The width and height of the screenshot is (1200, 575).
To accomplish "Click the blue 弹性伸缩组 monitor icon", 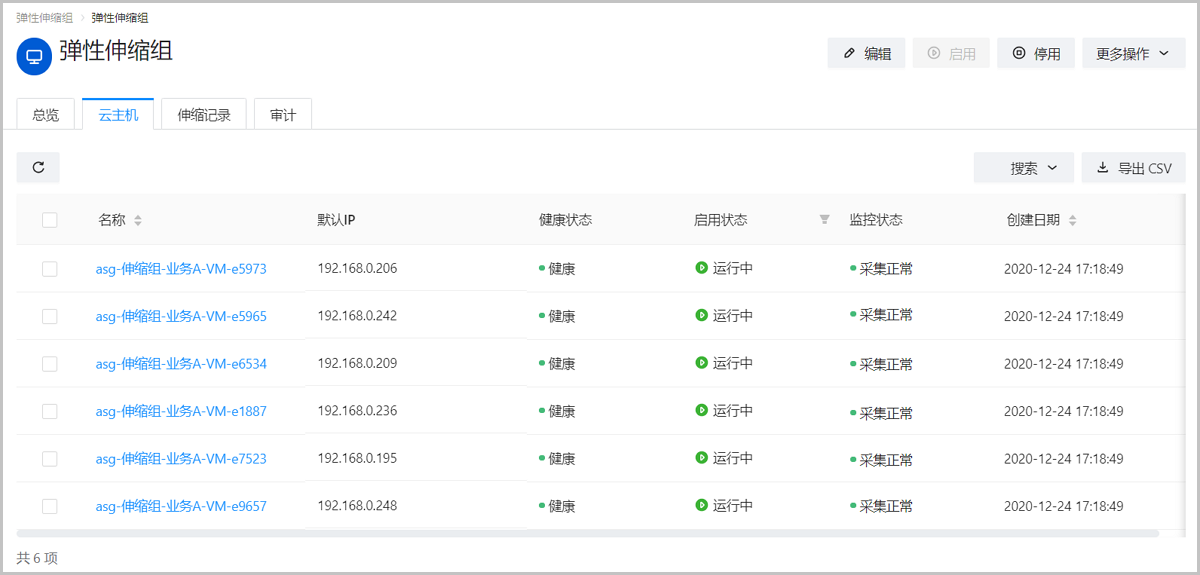I will tap(34, 57).
